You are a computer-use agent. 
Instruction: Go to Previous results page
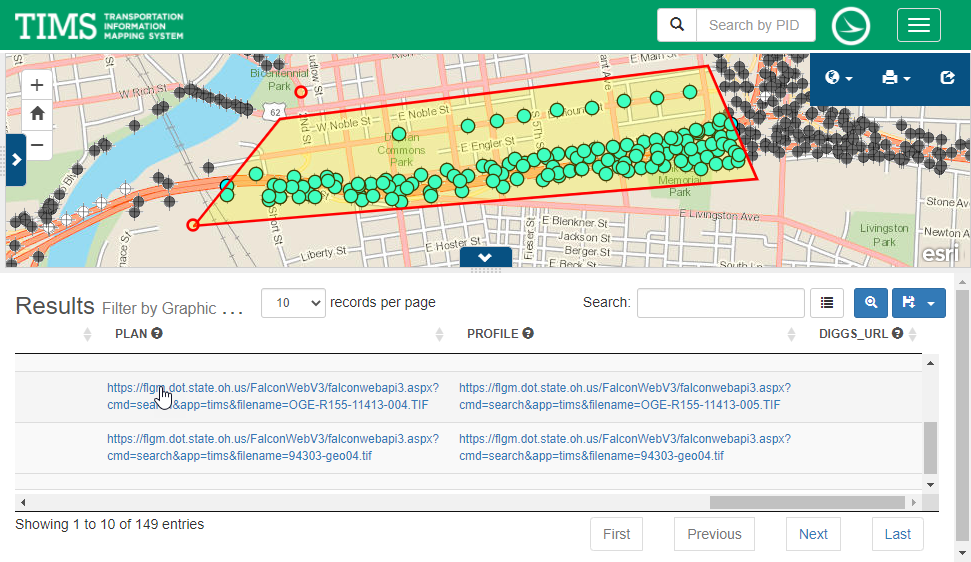[x=714, y=534]
